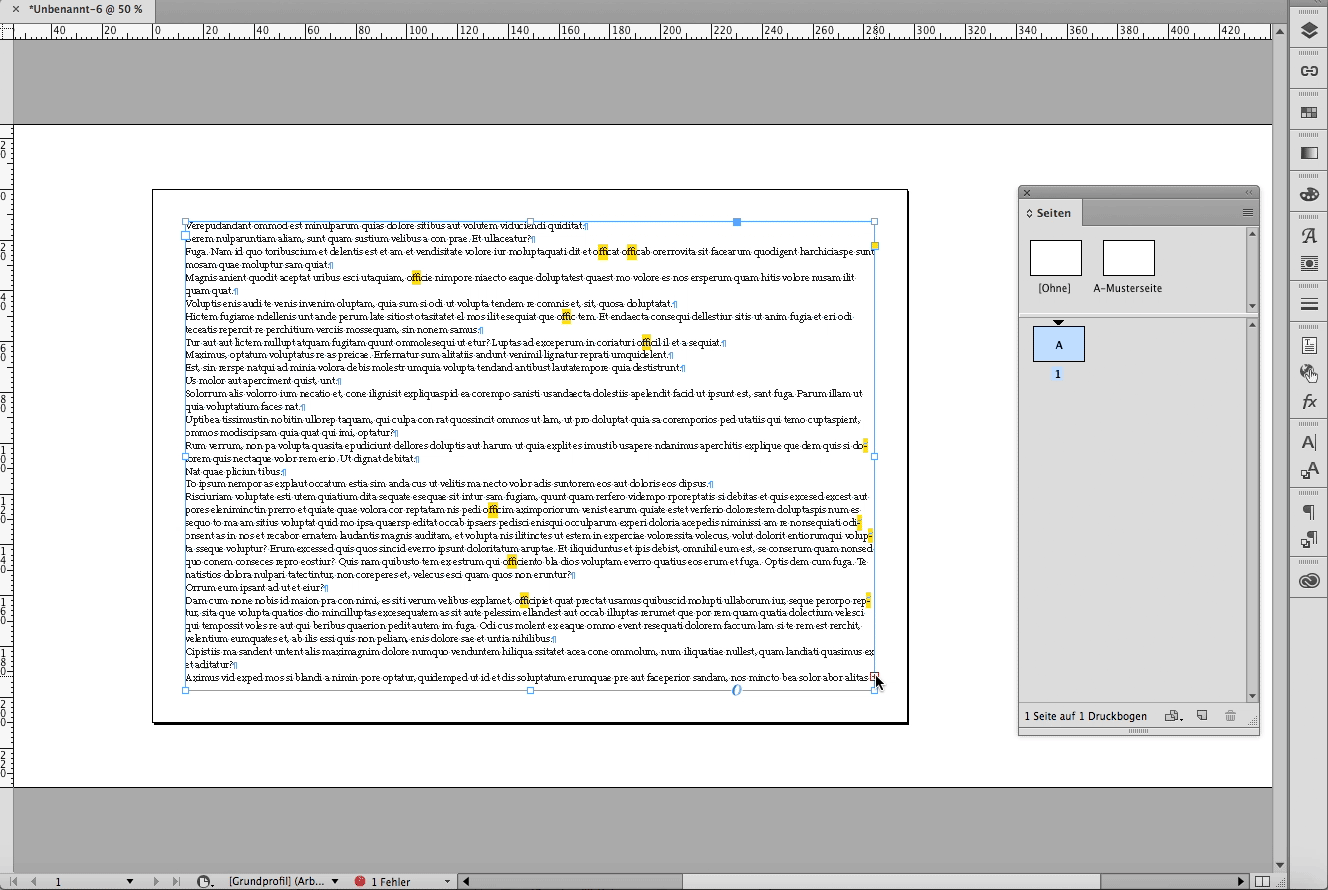Viewport: 1328px width, 890px height.
Task: Open the globe-with-hand panel icon
Action: click(1309, 374)
